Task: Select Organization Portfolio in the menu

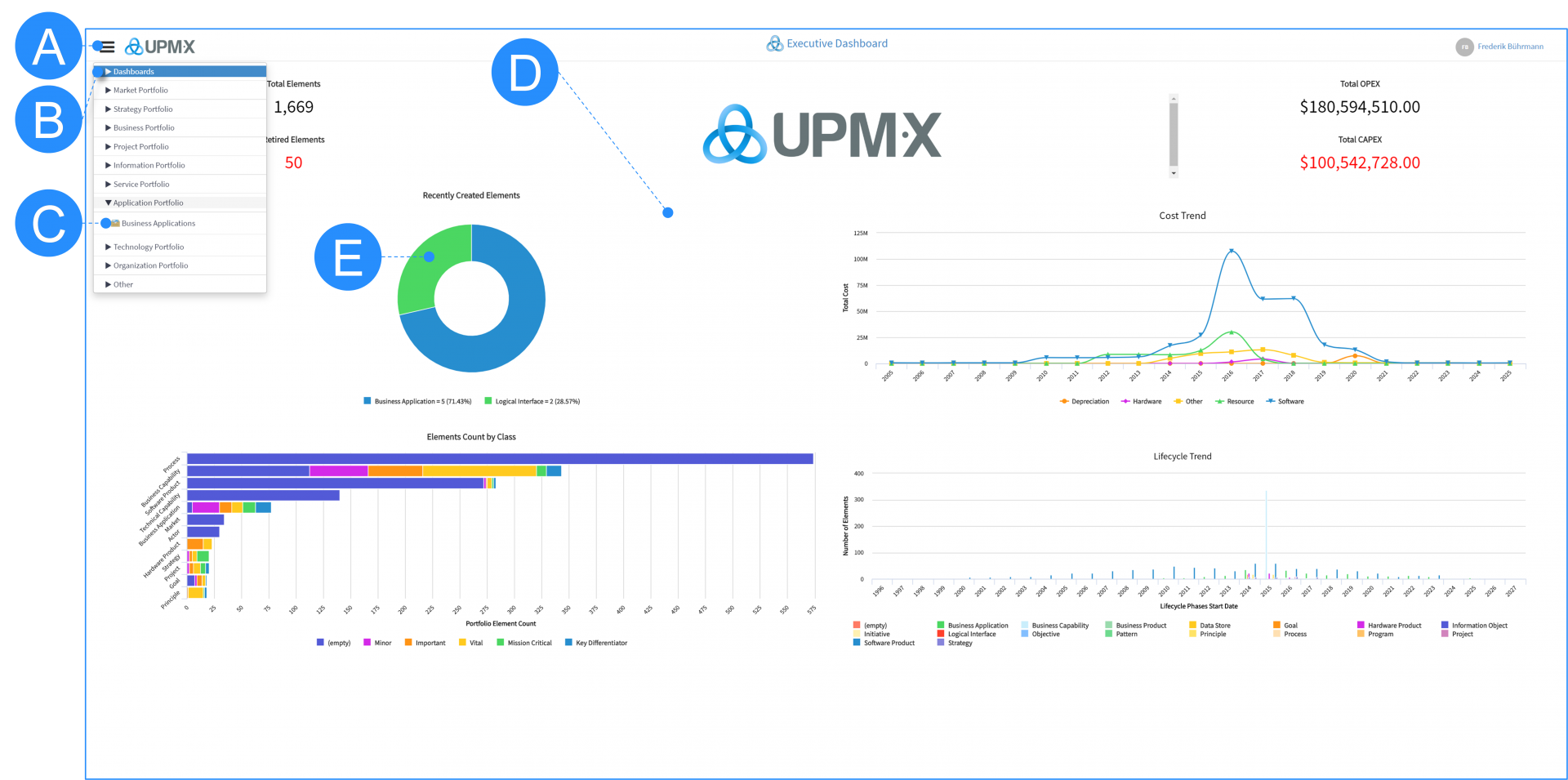Action: click(180, 265)
